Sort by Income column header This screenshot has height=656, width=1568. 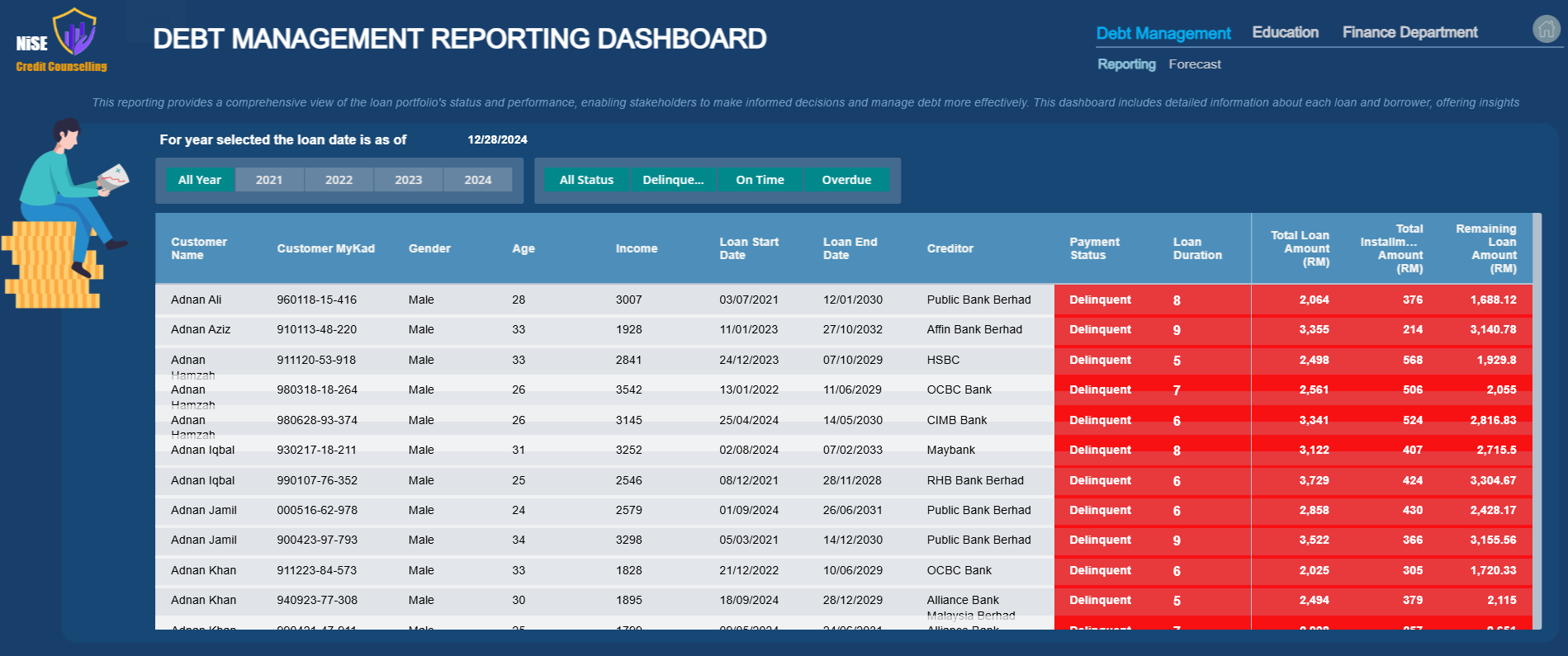coord(636,248)
